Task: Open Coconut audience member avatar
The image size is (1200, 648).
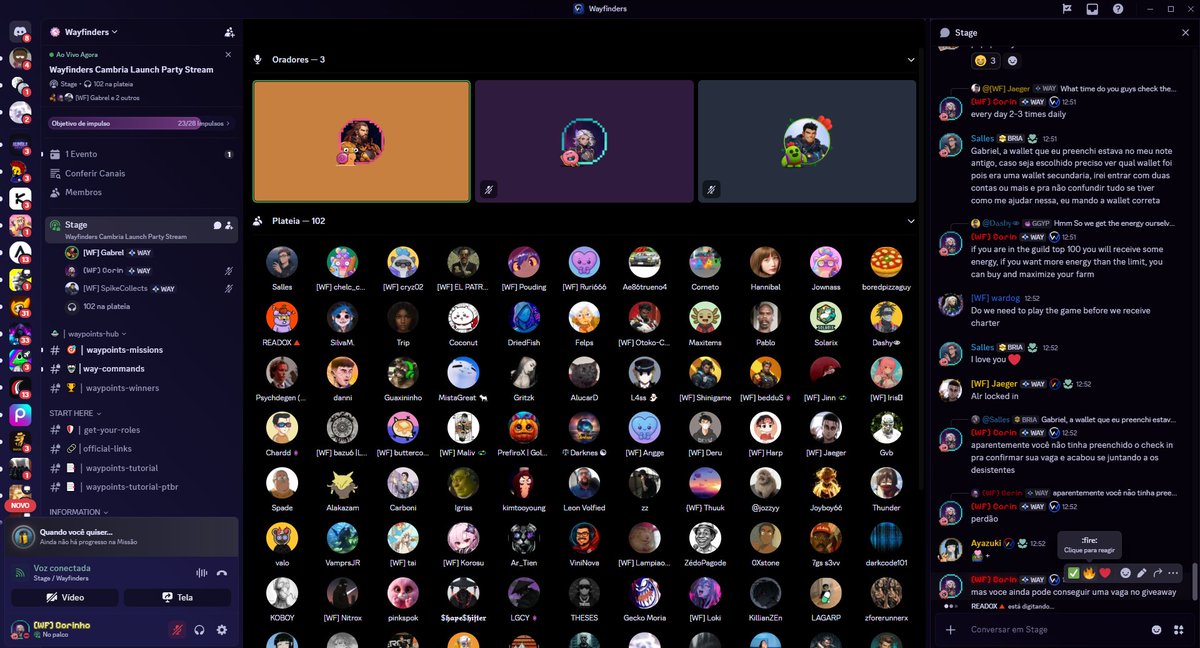Action: [x=463, y=317]
